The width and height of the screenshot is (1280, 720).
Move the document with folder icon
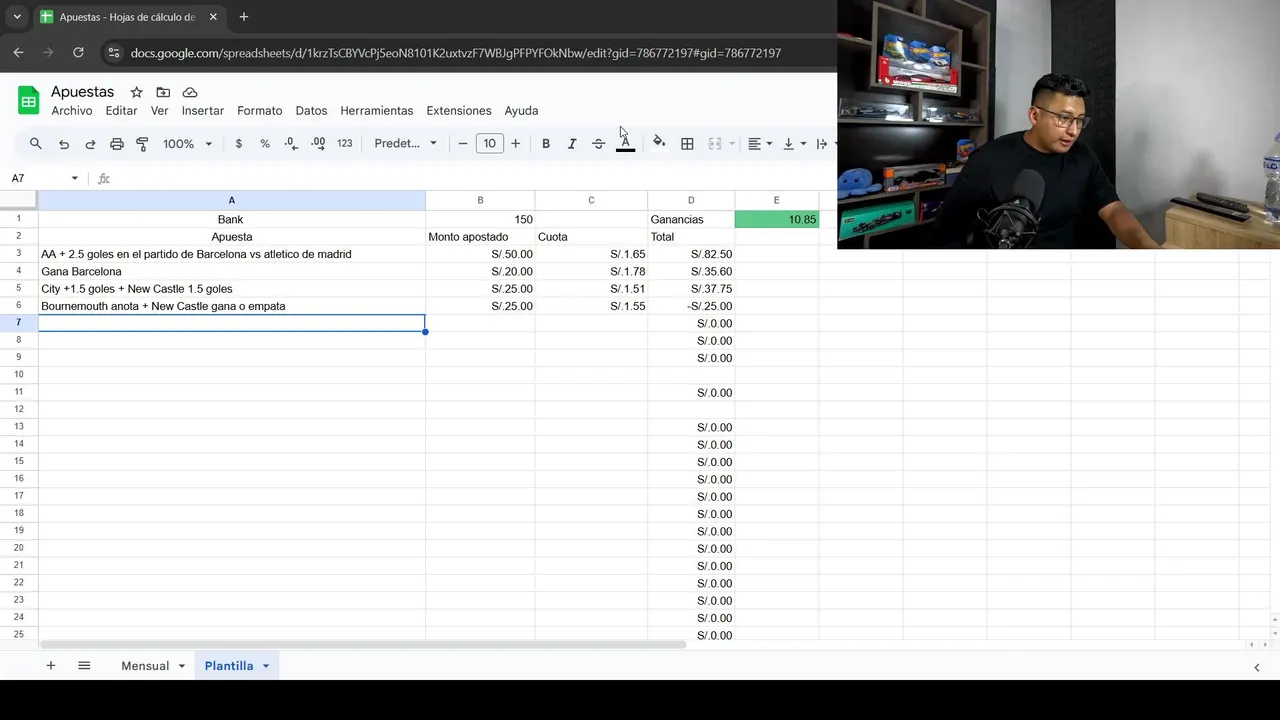tap(163, 92)
